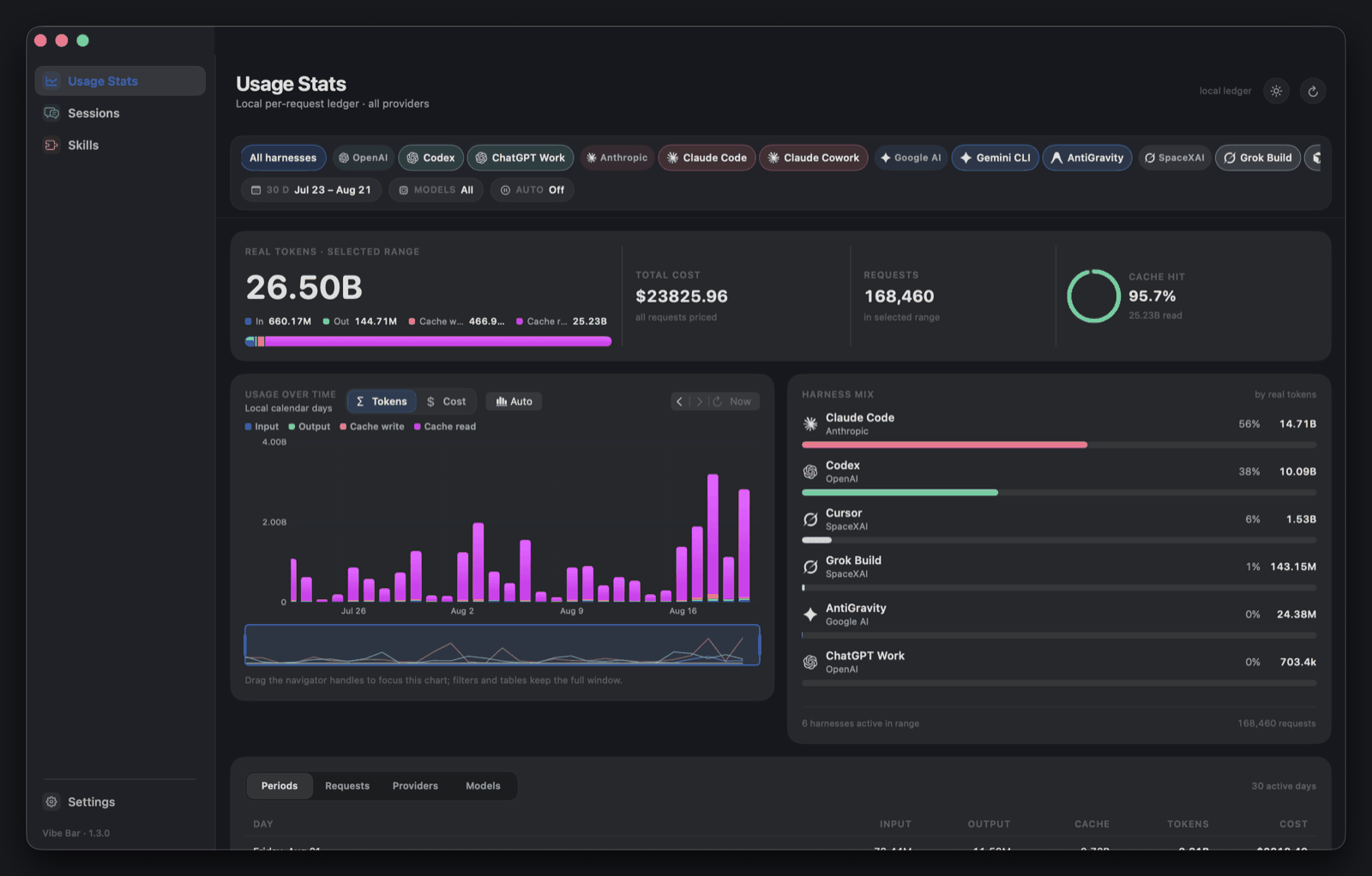Click the Cache write legend item
Image resolution: width=1372 pixels, height=876 pixels.
pyautogui.click(x=372, y=427)
